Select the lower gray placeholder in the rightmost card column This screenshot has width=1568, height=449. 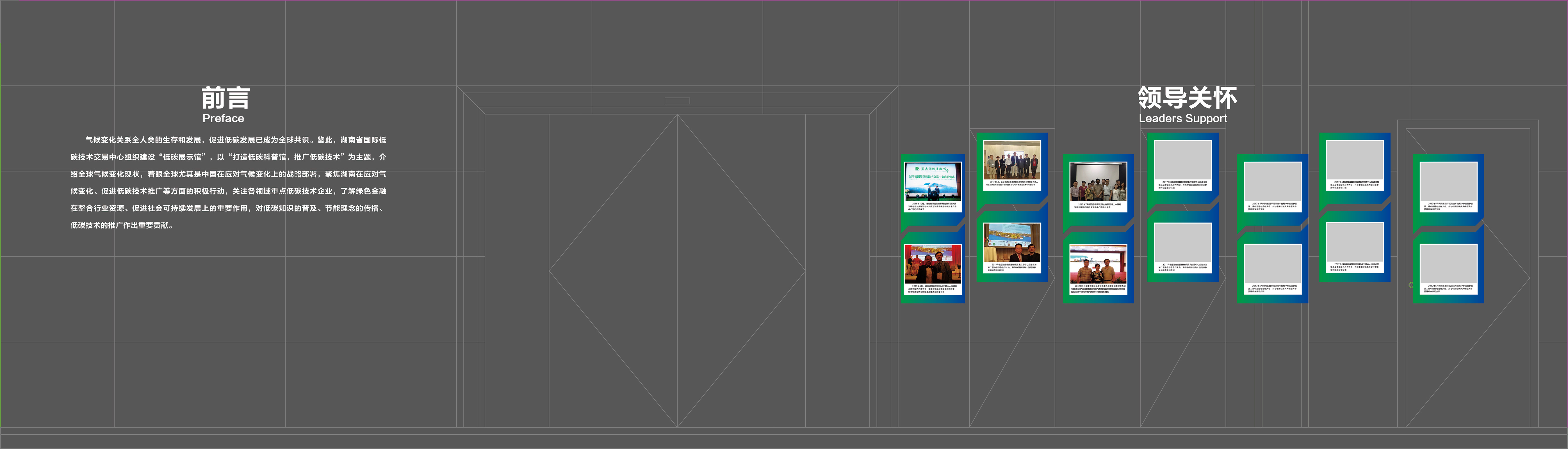click(1449, 264)
